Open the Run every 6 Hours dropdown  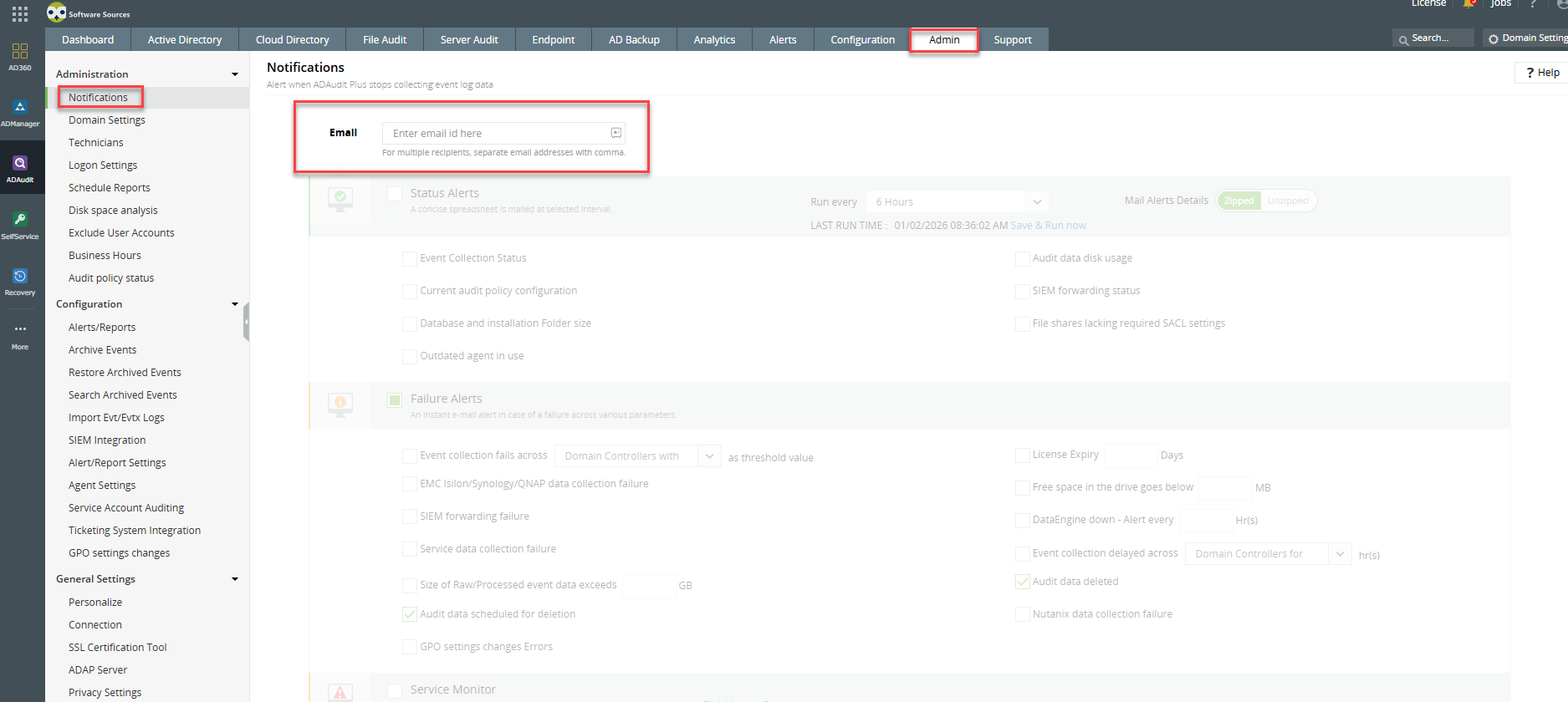tap(956, 202)
